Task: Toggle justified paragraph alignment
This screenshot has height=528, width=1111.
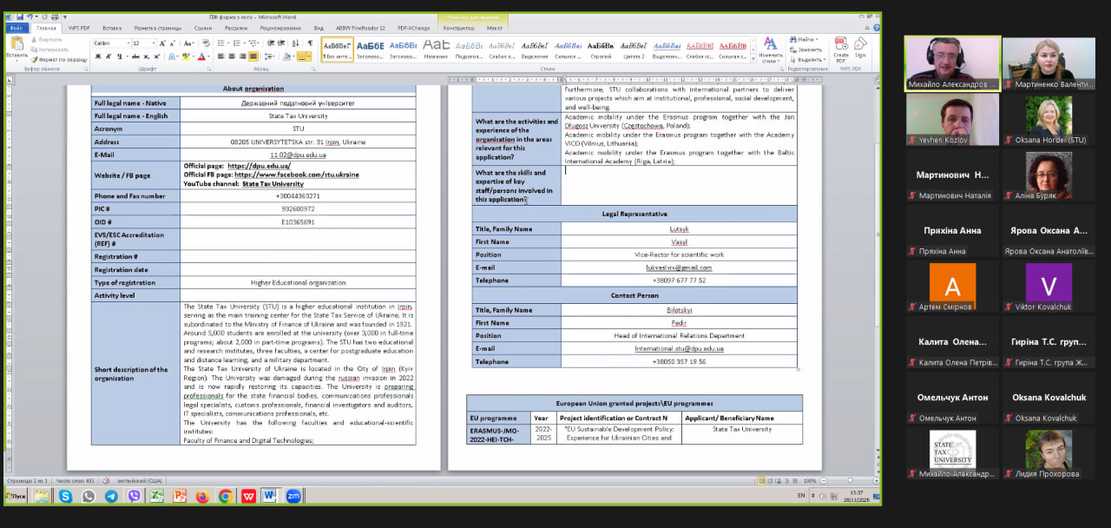Action: (253, 57)
